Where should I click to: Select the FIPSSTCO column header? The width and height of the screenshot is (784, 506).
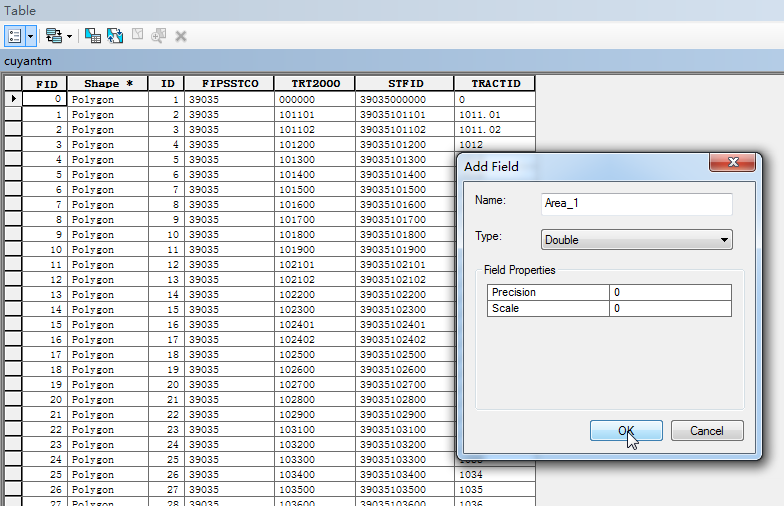click(x=229, y=84)
